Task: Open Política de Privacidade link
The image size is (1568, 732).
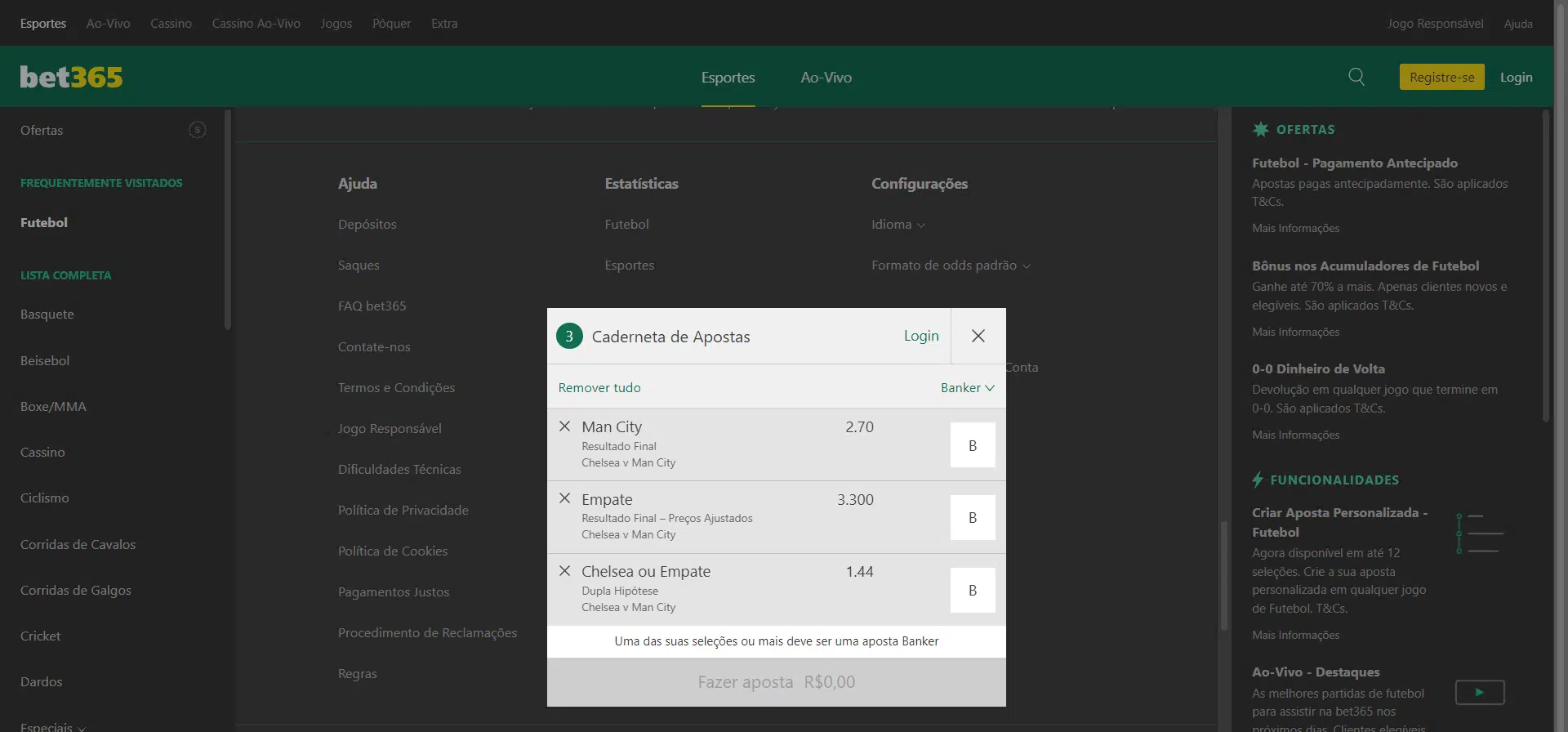Action: [403, 510]
